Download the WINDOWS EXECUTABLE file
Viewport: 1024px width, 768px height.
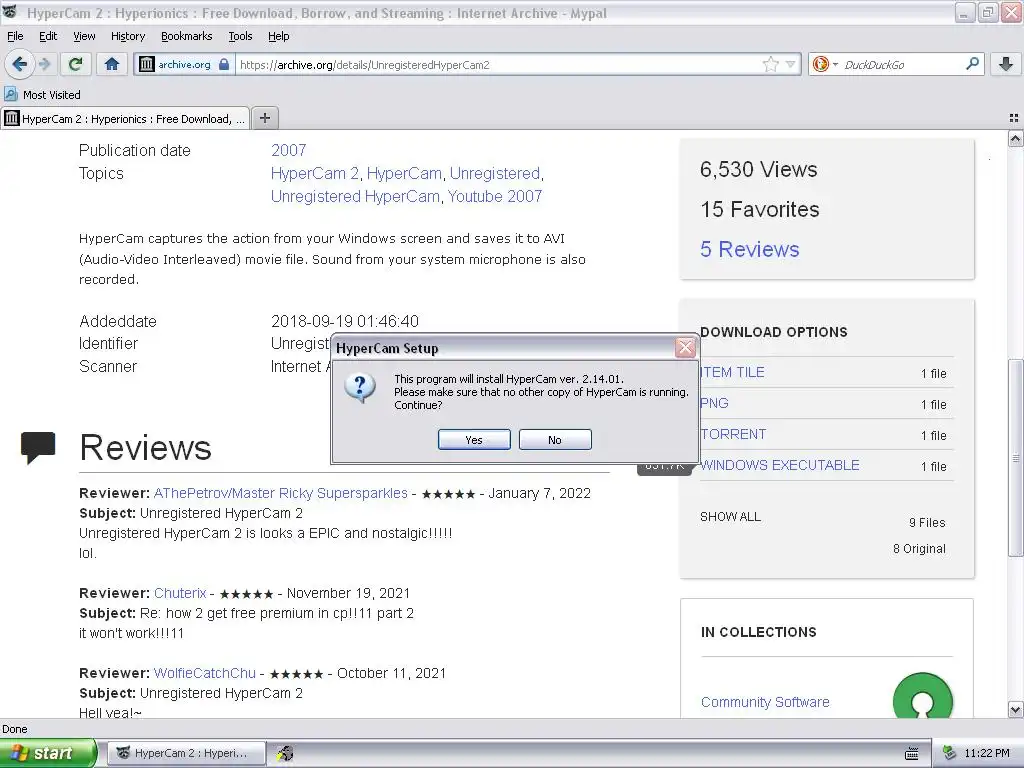pyautogui.click(x=779, y=465)
